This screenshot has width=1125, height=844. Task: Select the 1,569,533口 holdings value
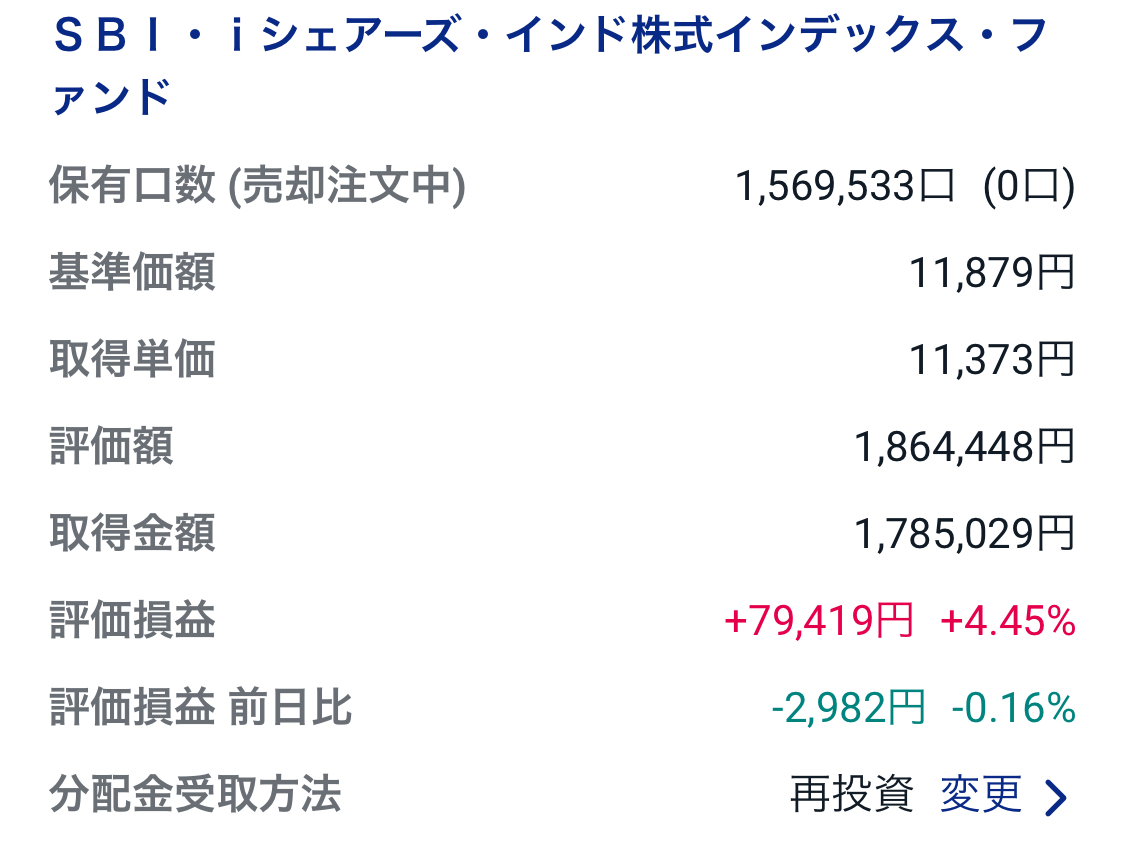tap(845, 186)
